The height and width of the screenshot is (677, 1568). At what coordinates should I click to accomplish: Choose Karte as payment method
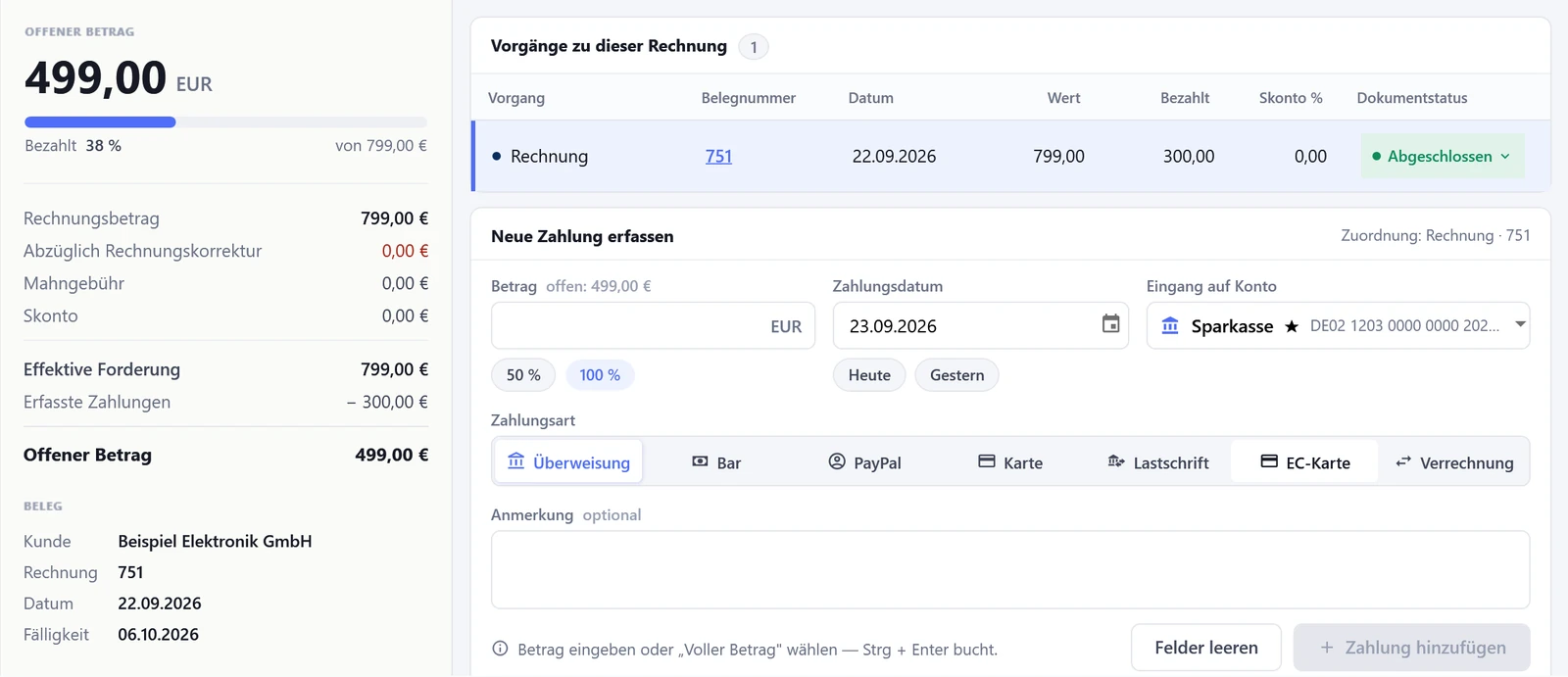coord(1010,462)
